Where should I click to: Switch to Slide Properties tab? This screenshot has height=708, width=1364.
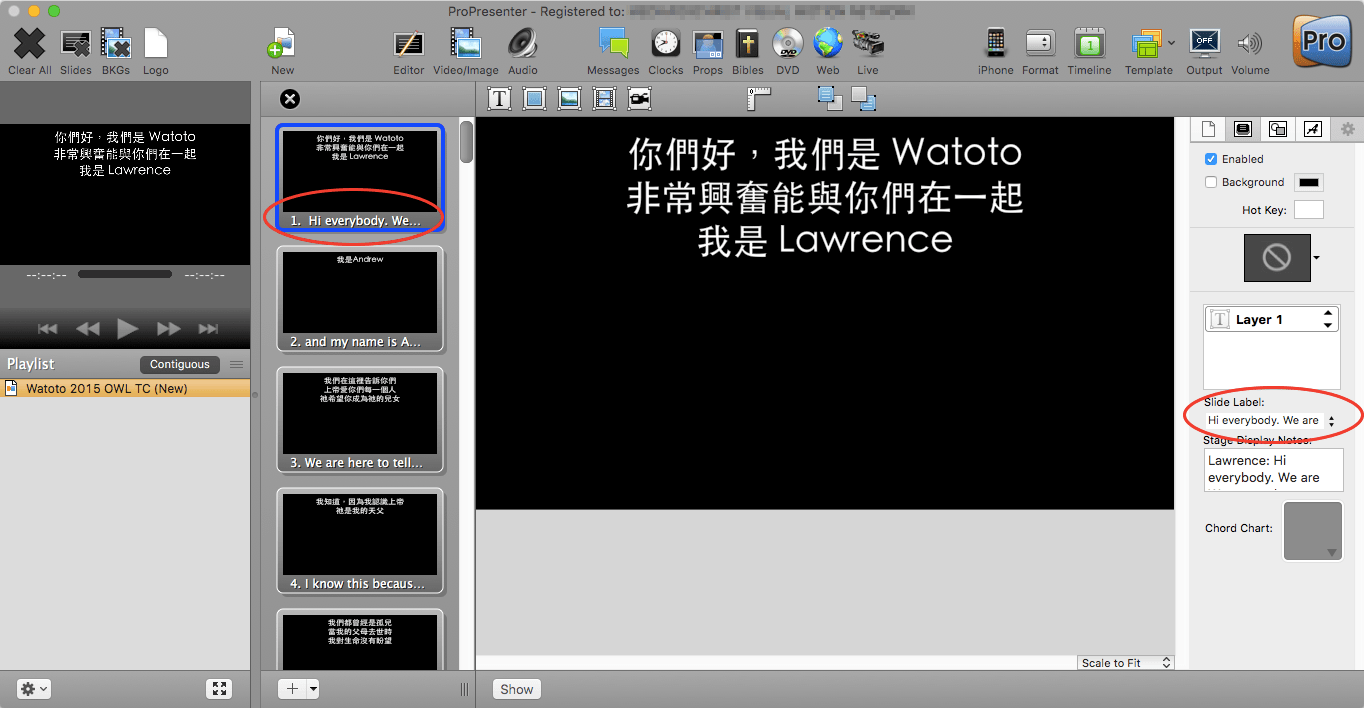[x=1208, y=129]
